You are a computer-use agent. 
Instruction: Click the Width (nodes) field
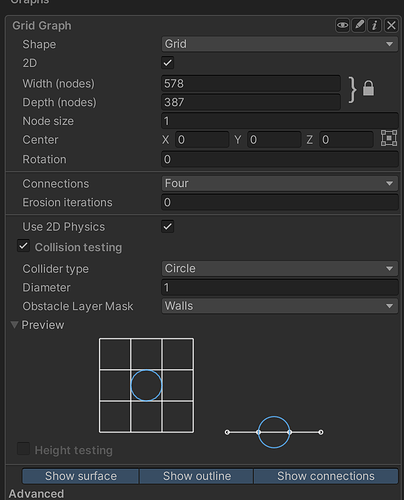(x=251, y=83)
